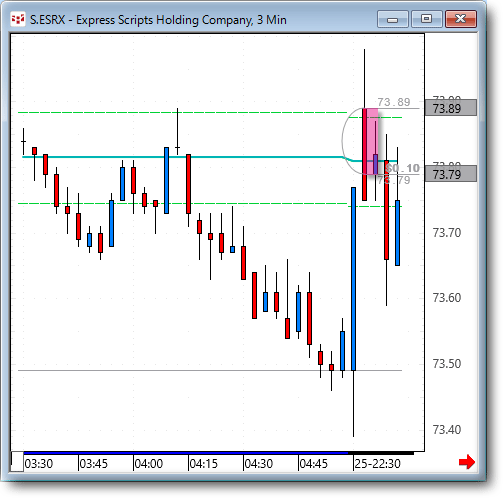Select the 73.79 price marker on scale
The width and height of the screenshot is (504, 499).
pyautogui.click(x=451, y=174)
